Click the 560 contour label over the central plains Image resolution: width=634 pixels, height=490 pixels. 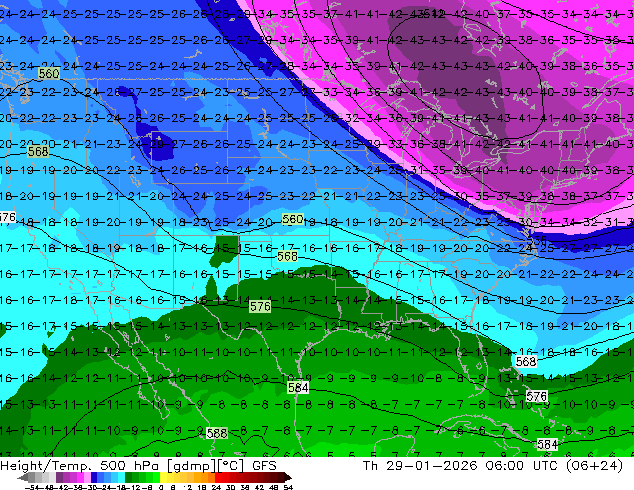[x=293, y=219]
